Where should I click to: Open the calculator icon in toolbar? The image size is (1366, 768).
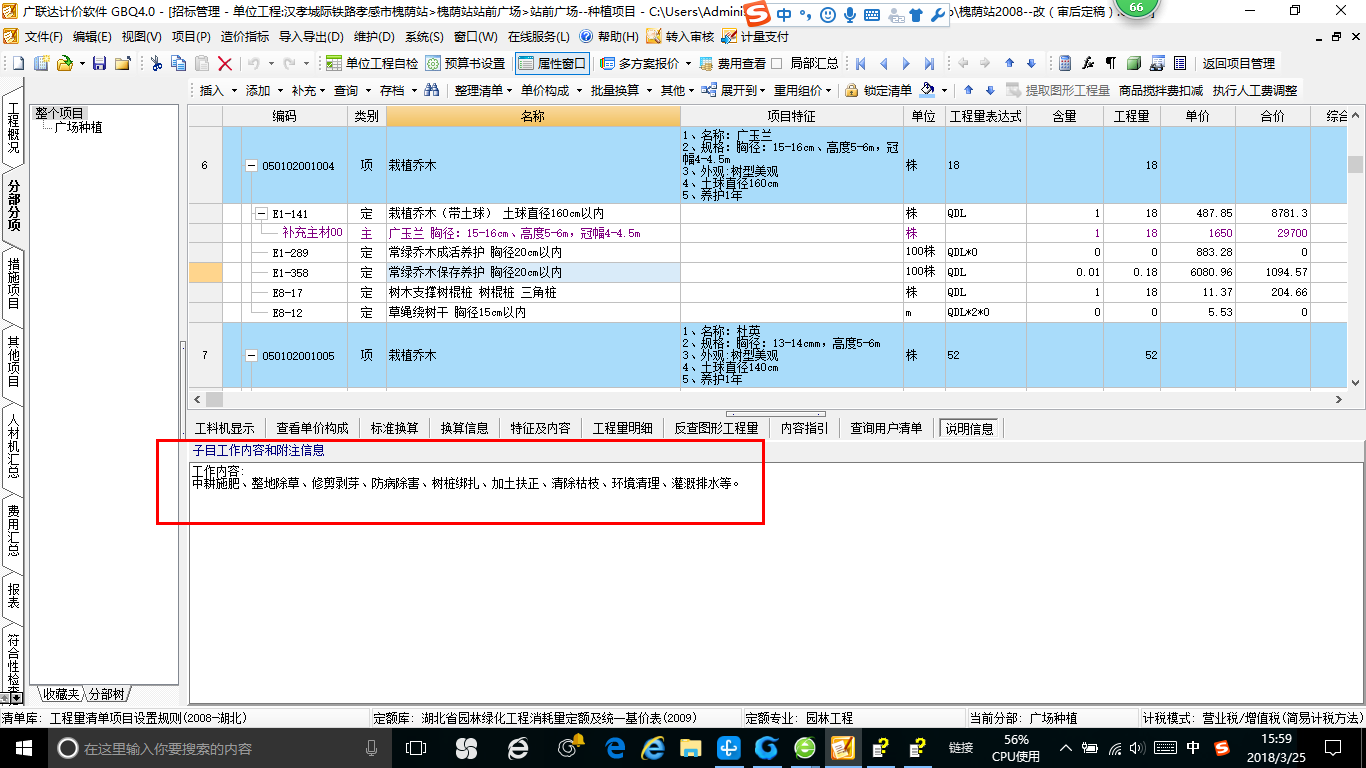click(x=1065, y=63)
